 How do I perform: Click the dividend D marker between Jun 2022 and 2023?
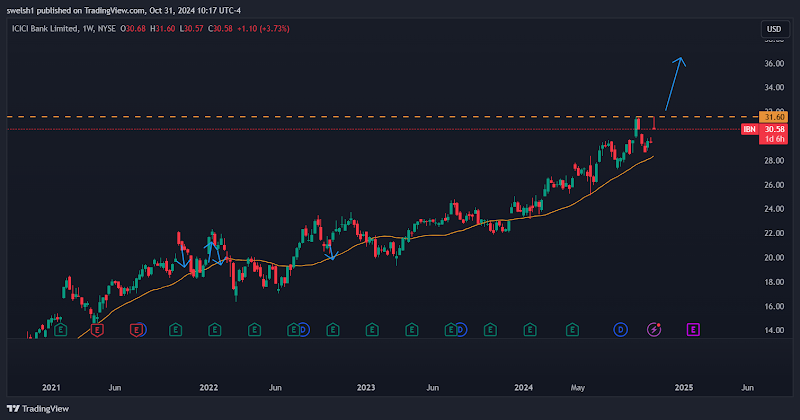(304, 330)
